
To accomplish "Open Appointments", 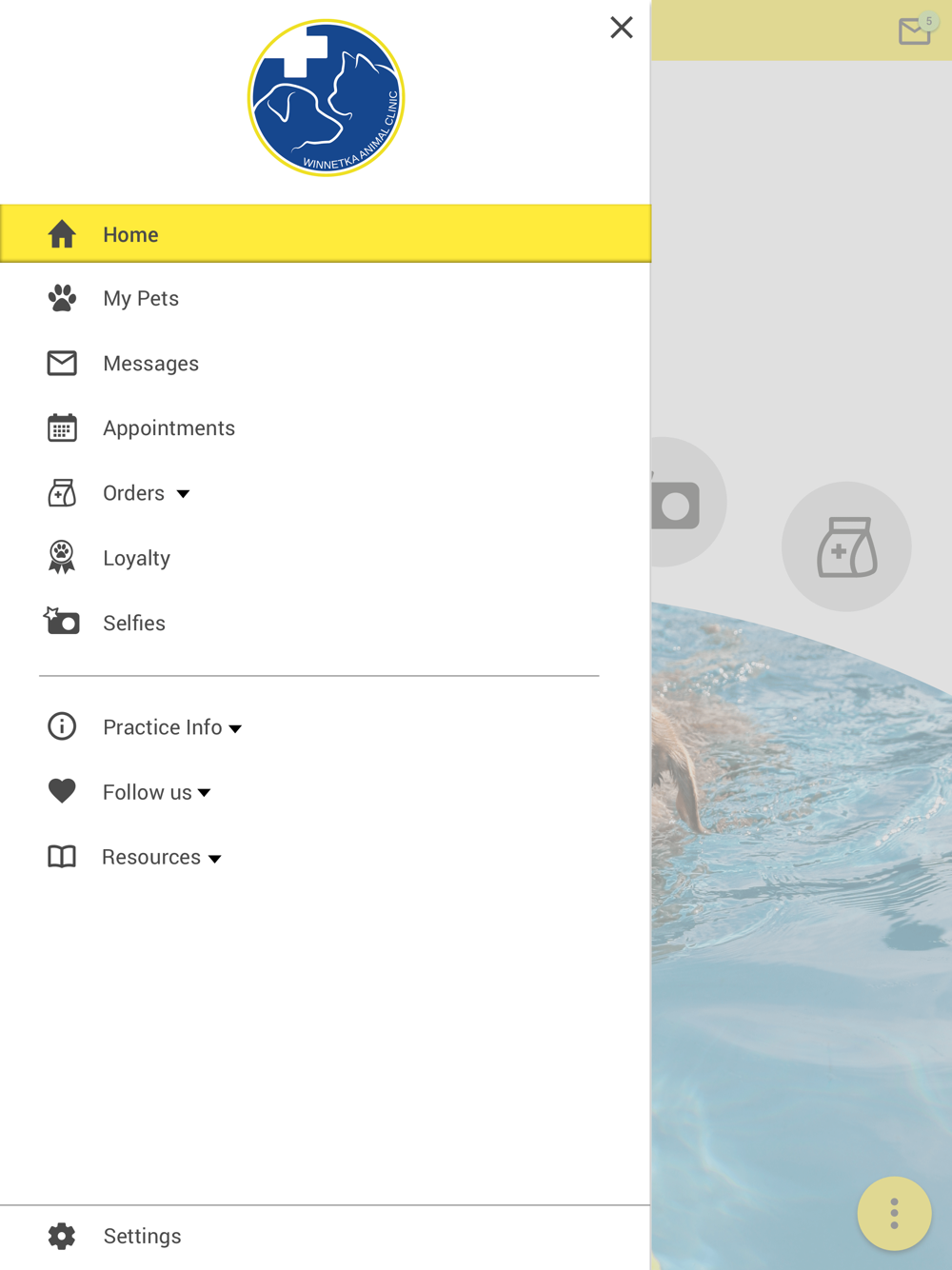I will 169,428.
